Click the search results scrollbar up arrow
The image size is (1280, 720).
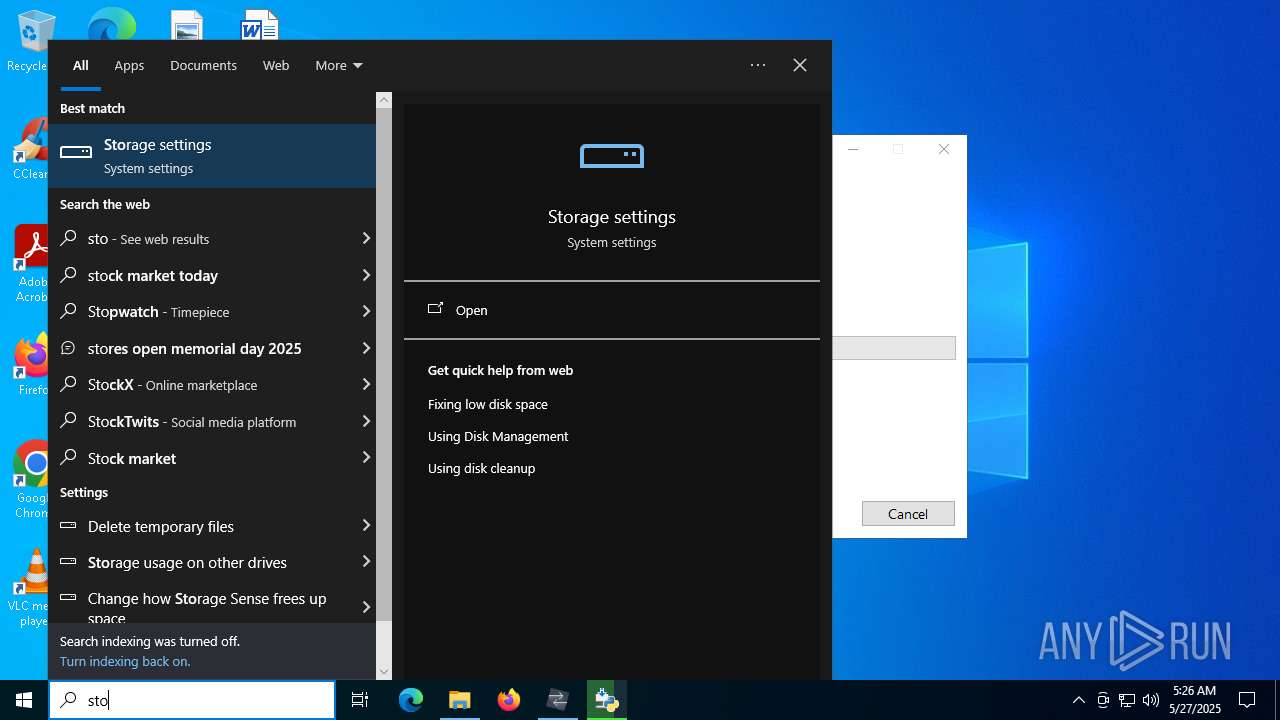pos(384,100)
